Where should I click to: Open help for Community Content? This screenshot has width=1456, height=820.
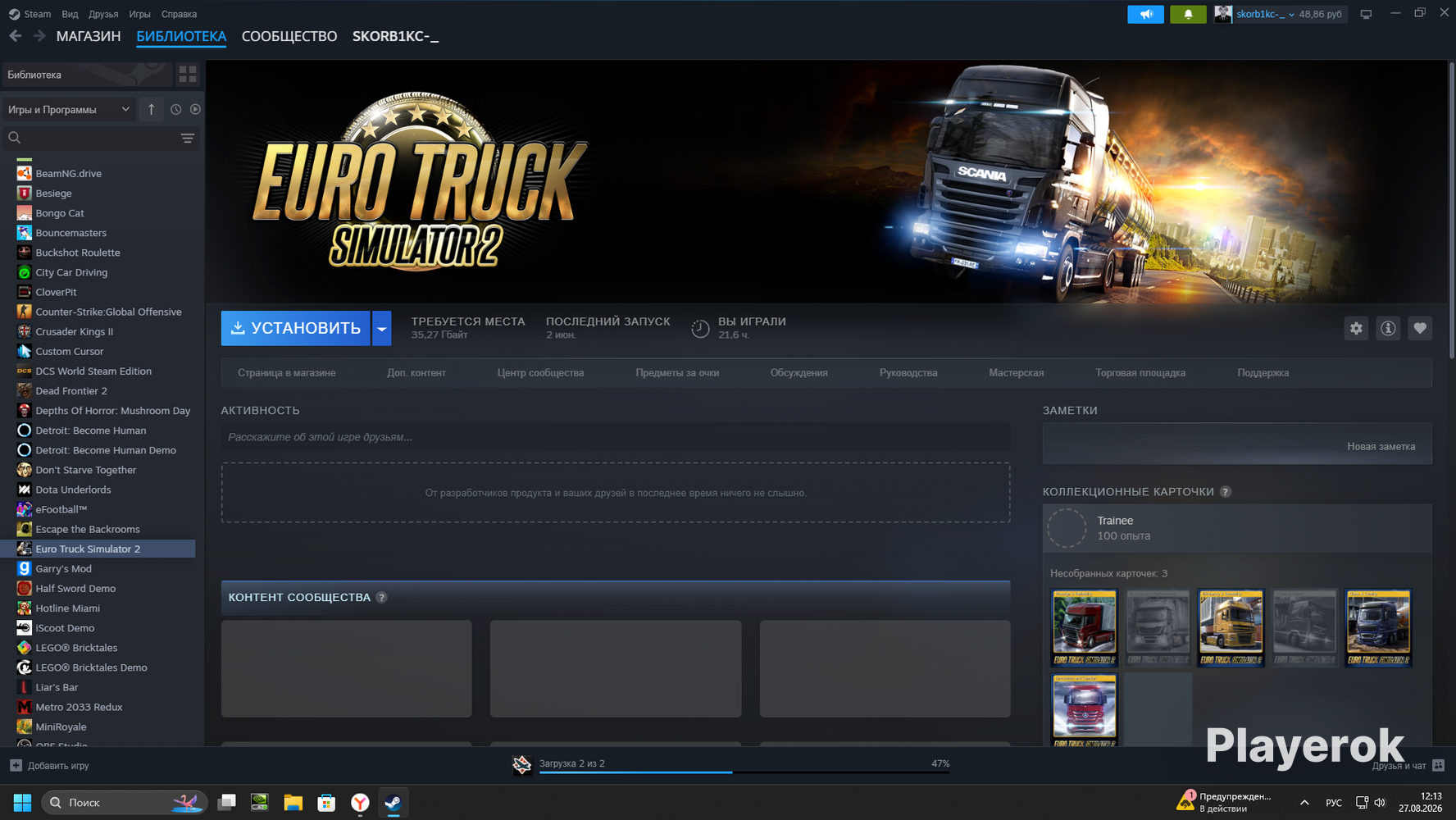381,597
